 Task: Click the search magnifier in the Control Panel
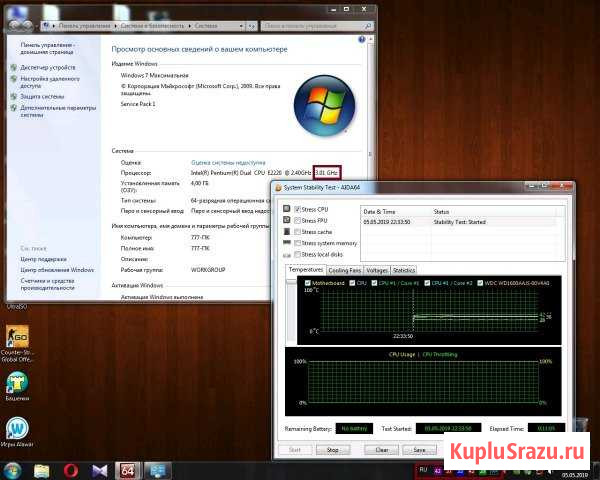coord(368,26)
